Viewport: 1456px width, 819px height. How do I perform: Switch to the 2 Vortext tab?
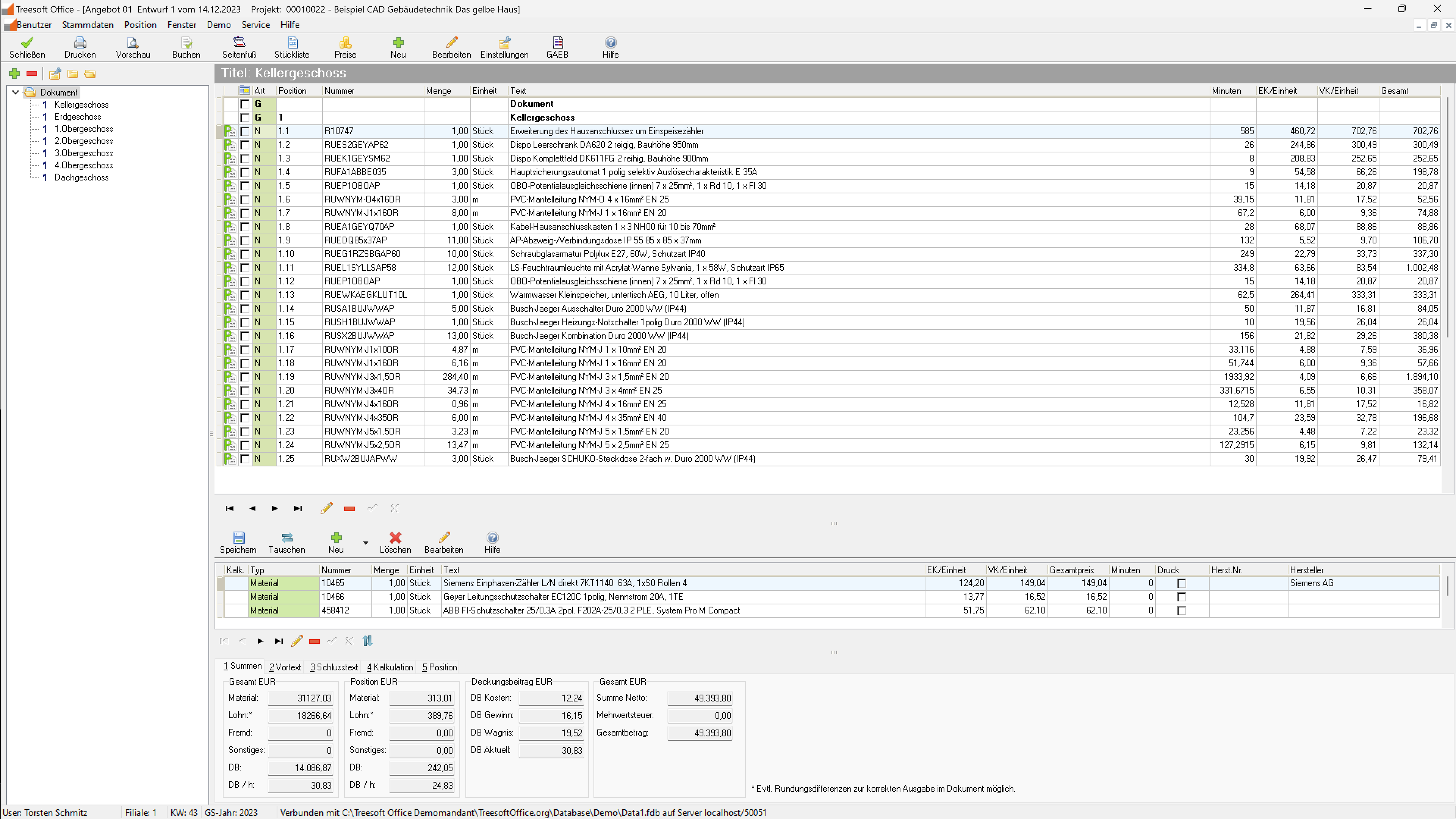coord(285,667)
